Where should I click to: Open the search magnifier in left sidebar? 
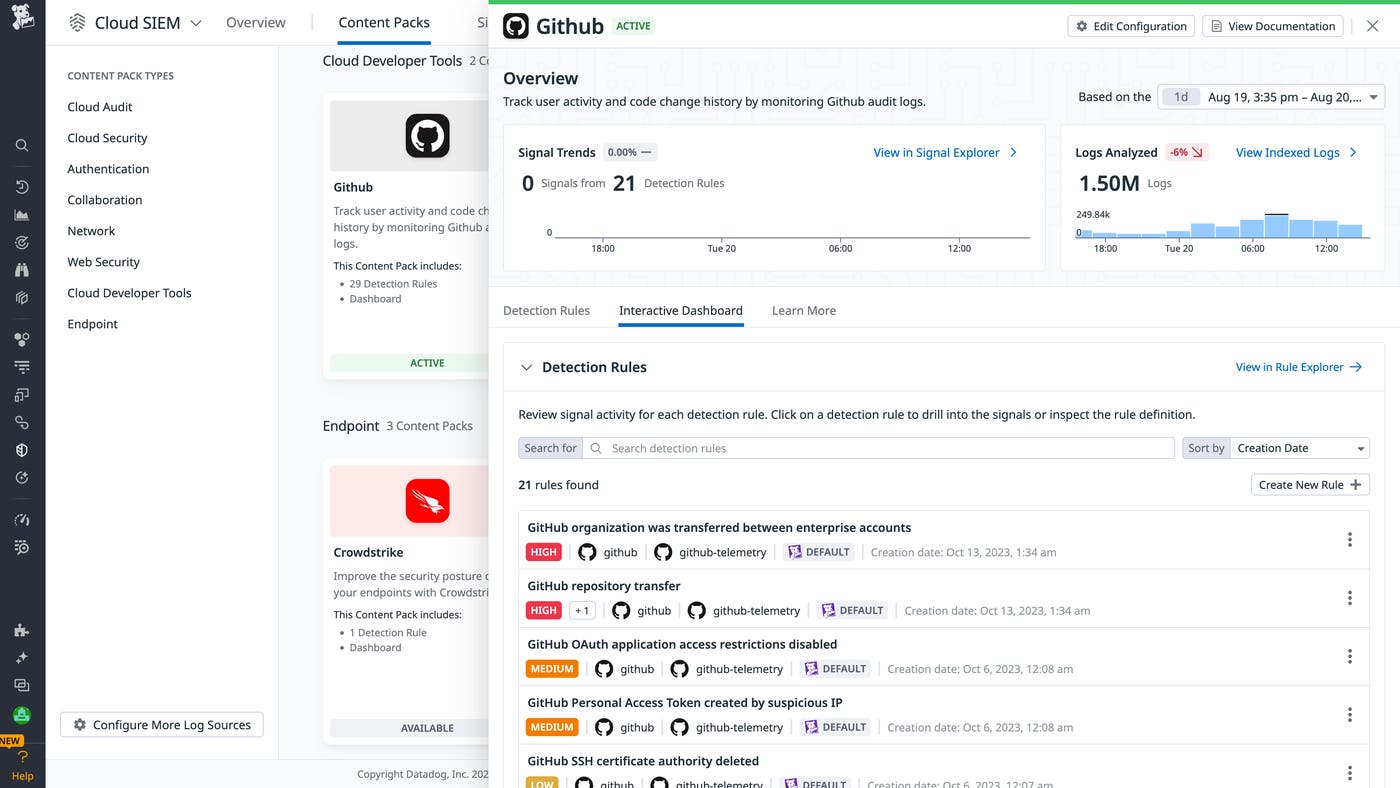[x=22, y=145]
